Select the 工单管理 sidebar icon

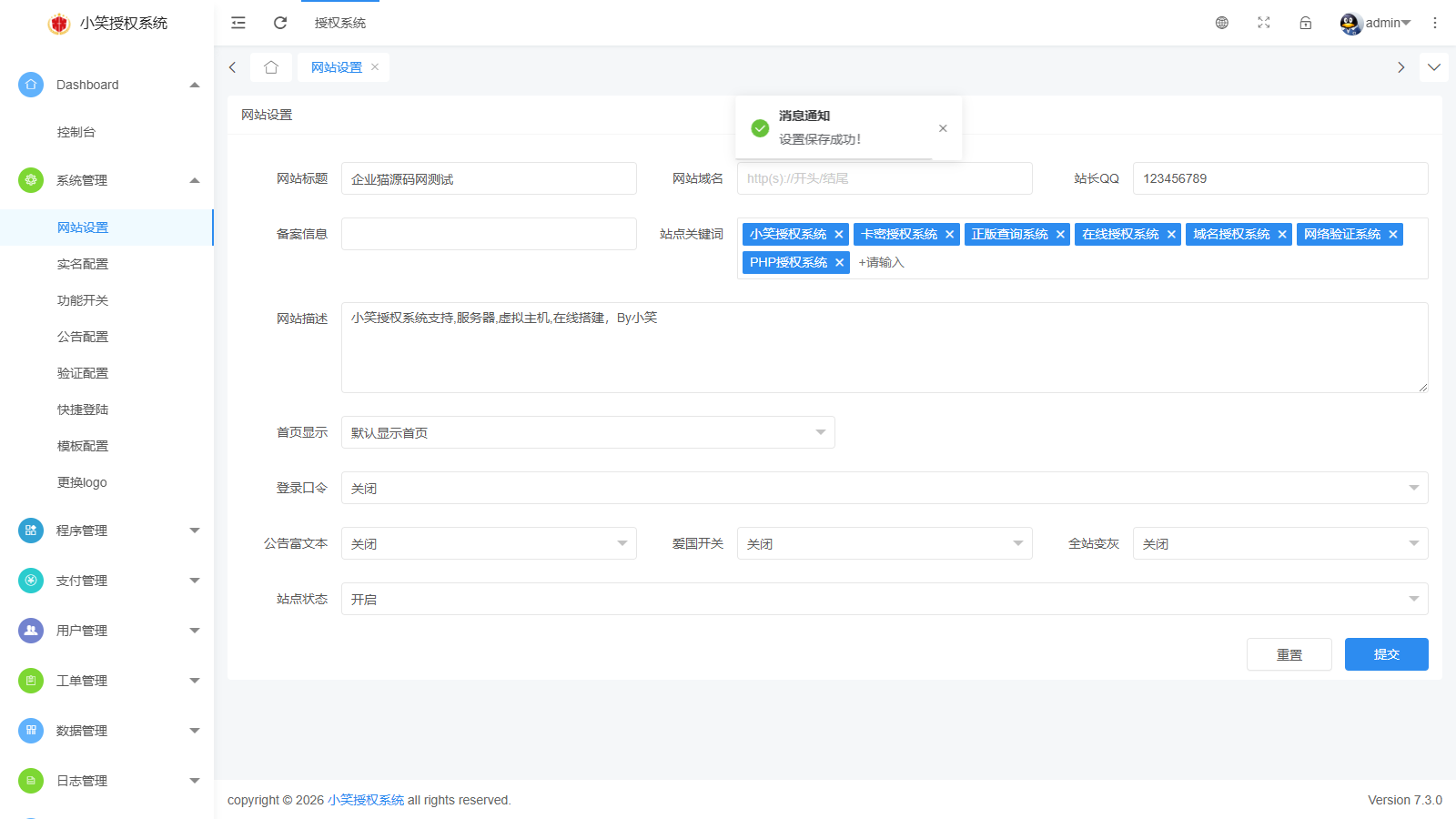tap(30, 680)
